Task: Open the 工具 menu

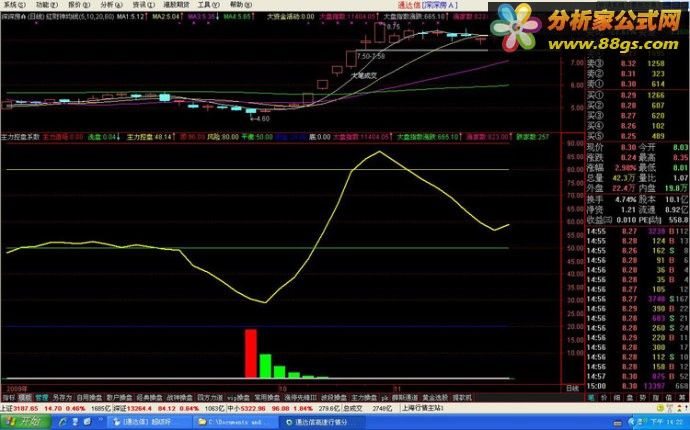Action: click(x=209, y=5)
